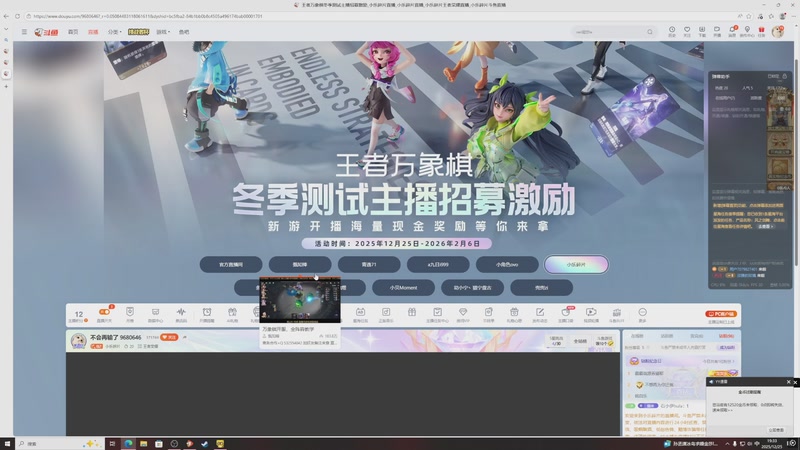This screenshot has width=800, height=450.
Task: Click the browser refresh icon
Action: tap(17, 16)
